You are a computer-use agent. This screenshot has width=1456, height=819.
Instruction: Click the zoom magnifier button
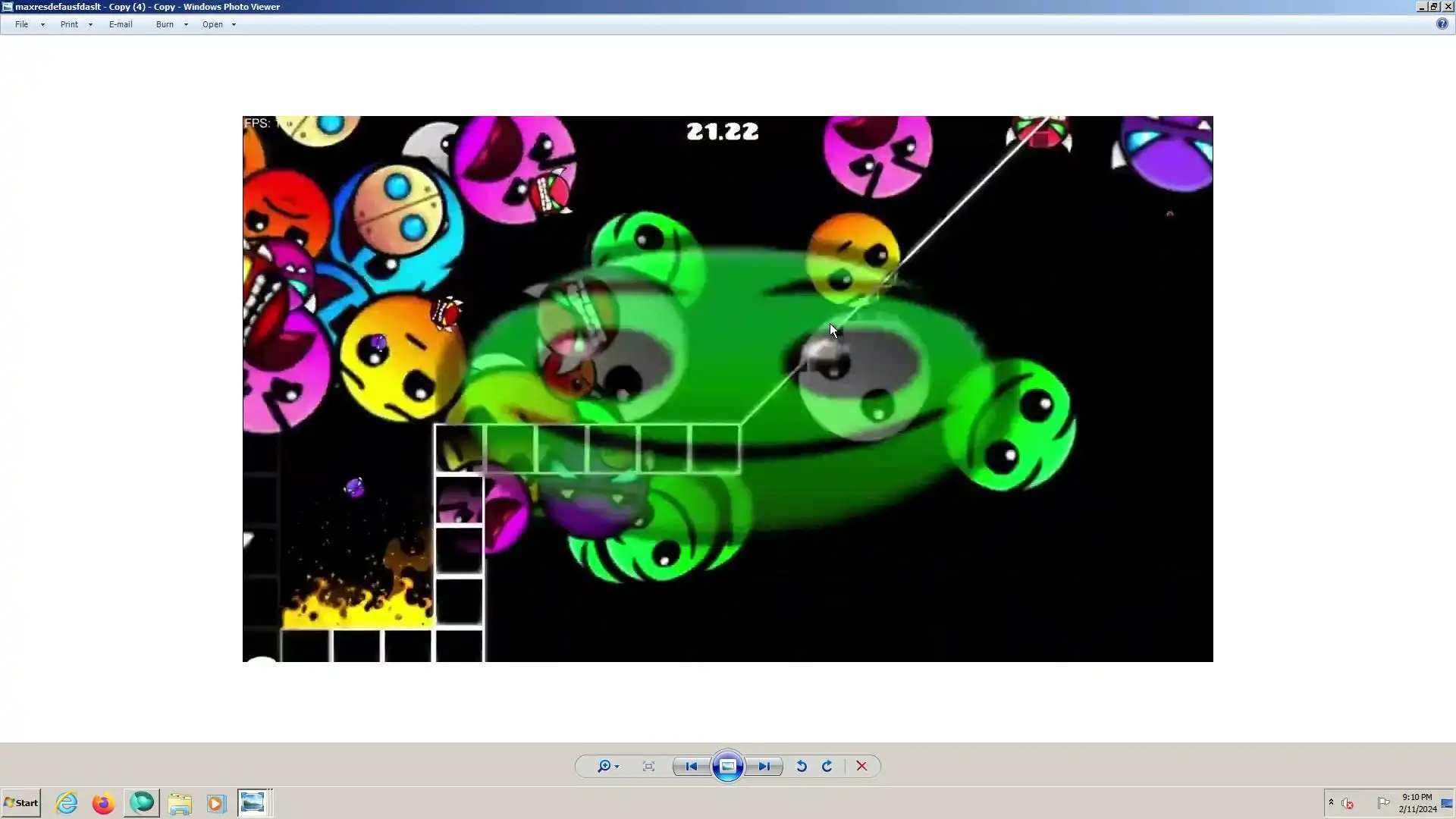pos(604,766)
